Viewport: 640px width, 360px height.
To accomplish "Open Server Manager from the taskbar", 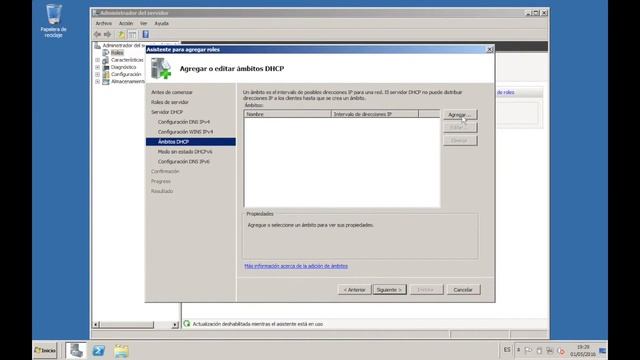I will (76, 351).
